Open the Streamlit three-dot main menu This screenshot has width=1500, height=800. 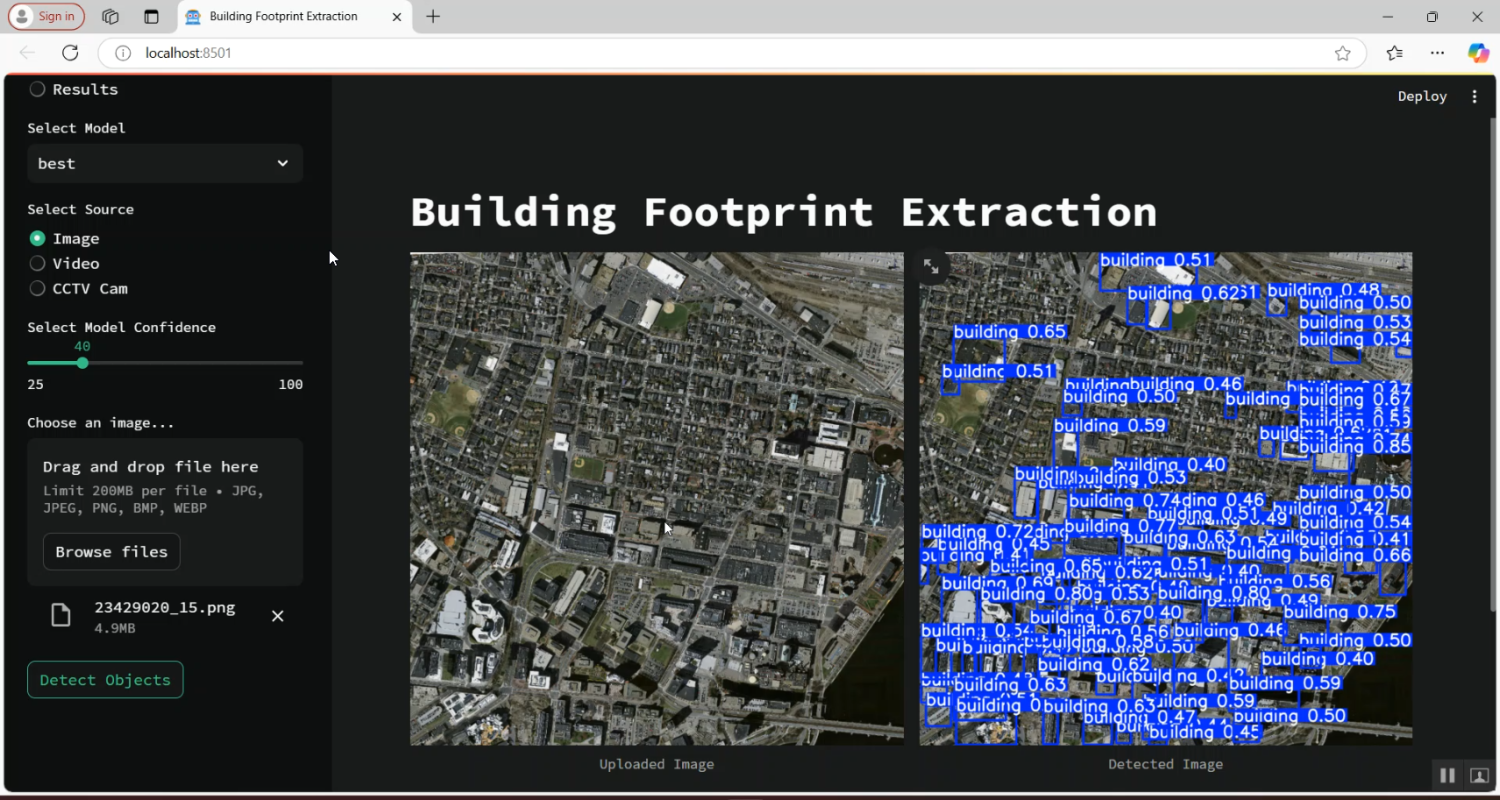click(x=1474, y=97)
